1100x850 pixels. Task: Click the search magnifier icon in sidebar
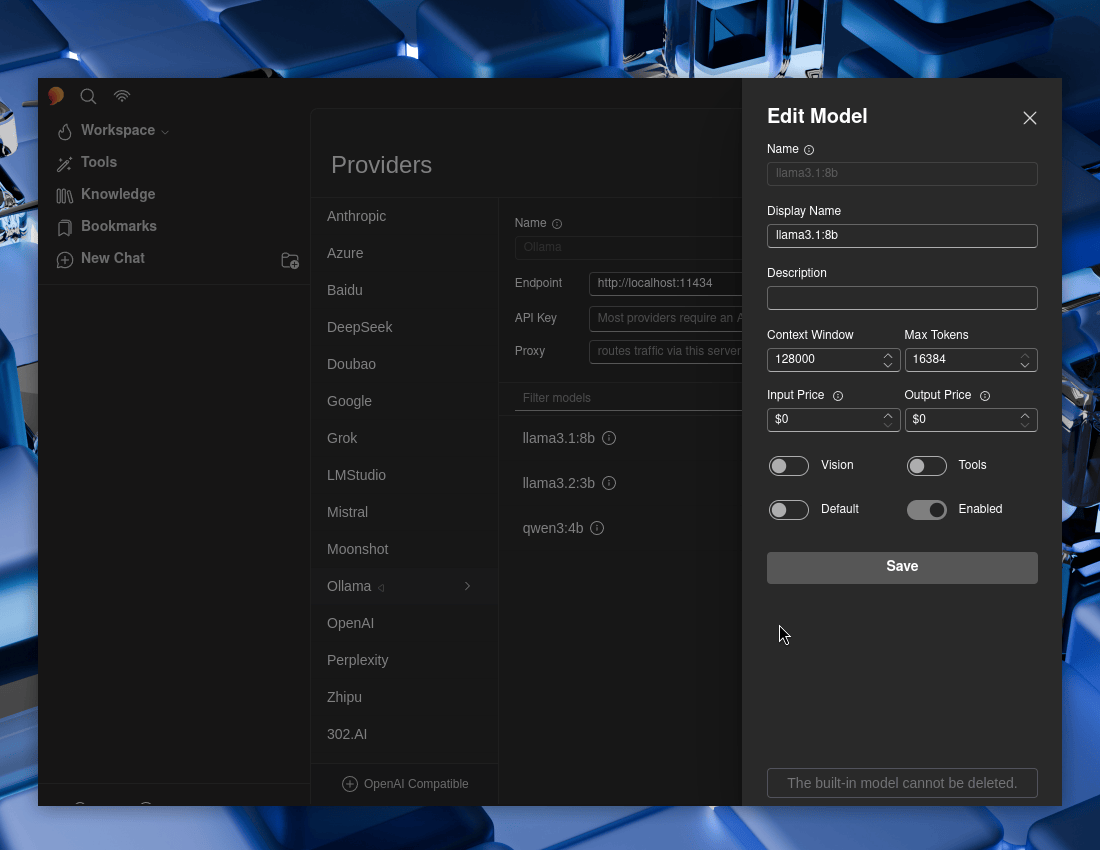[x=88, y=97]
